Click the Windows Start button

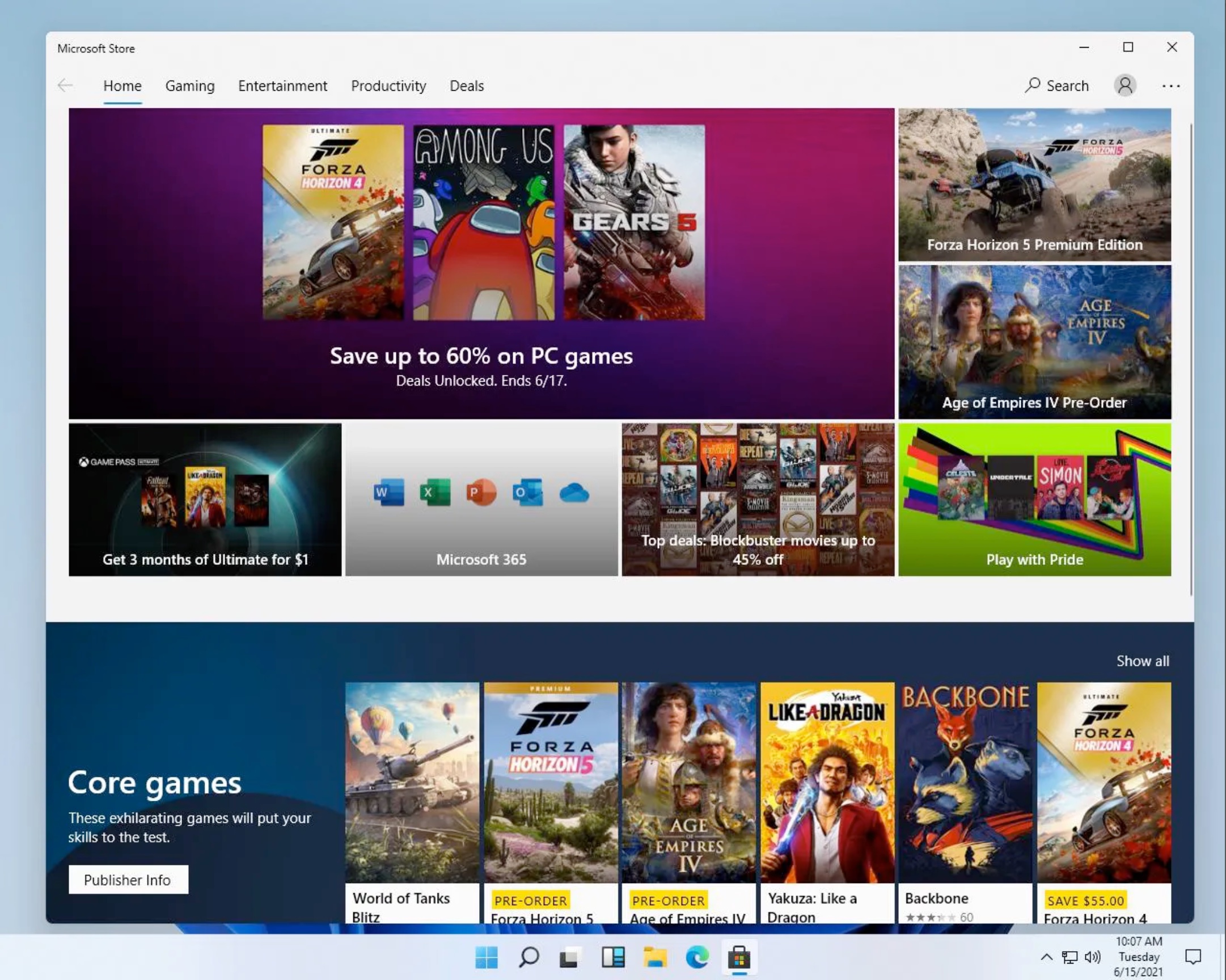[x=486, y=957]
